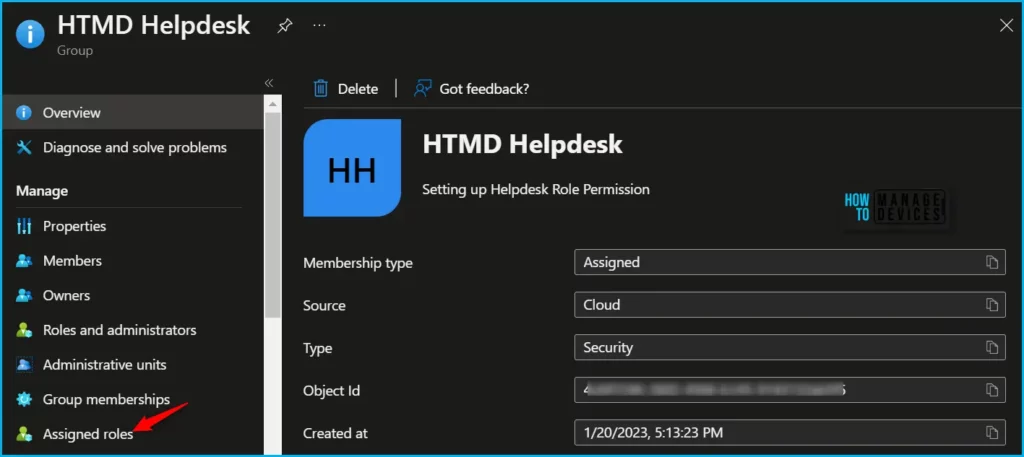Copy the Object Id value

pyautogui.click(x=992, y=390)
